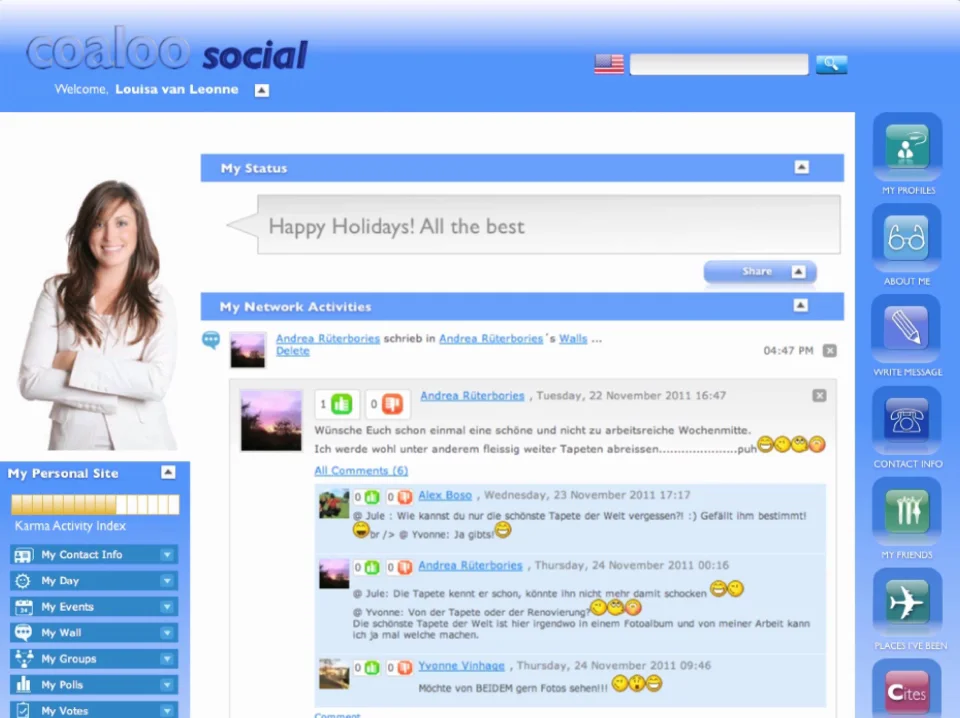Open the My Votes menu item
Image resolution: width=960 pixels, height=718 pixels.
point(94,710)
